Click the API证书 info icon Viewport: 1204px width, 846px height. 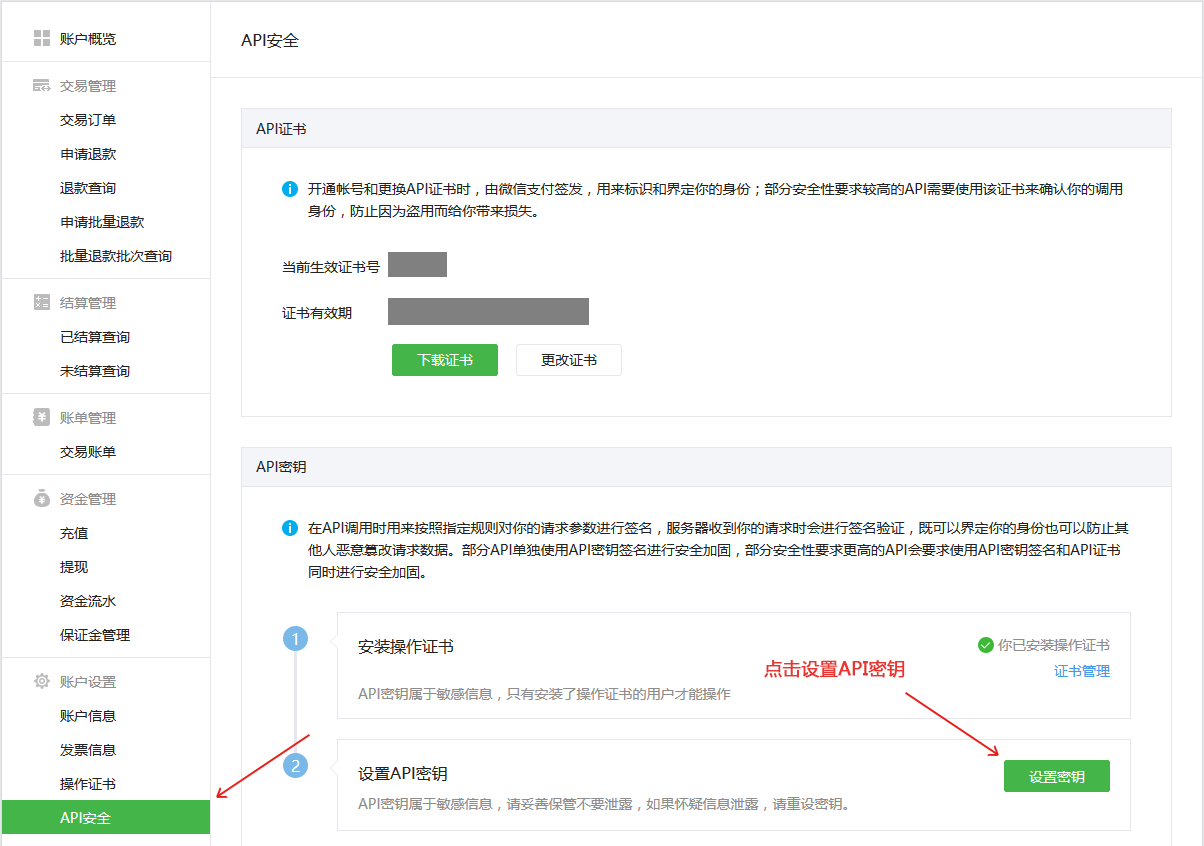pyautogui.click(x=290, y=189)
